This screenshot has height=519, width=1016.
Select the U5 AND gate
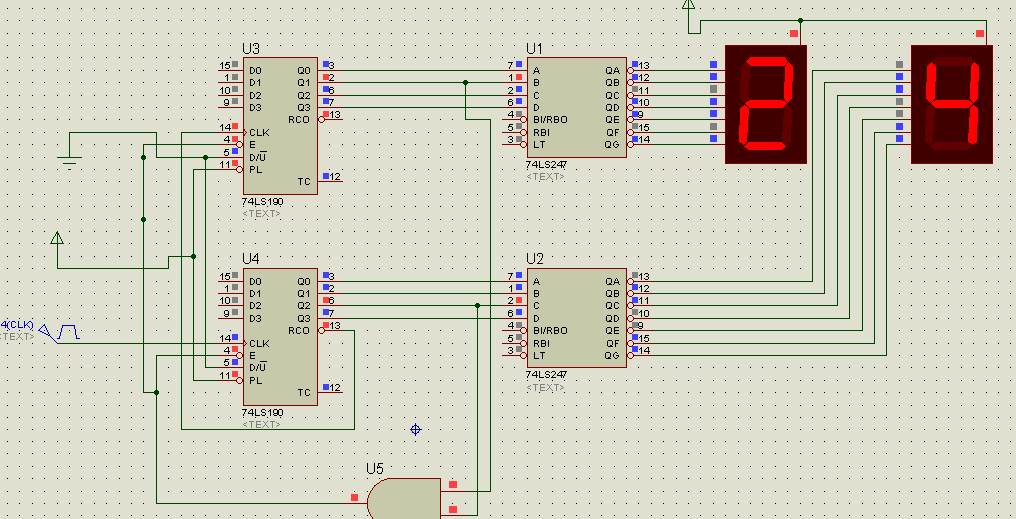(x=405, y=499)
